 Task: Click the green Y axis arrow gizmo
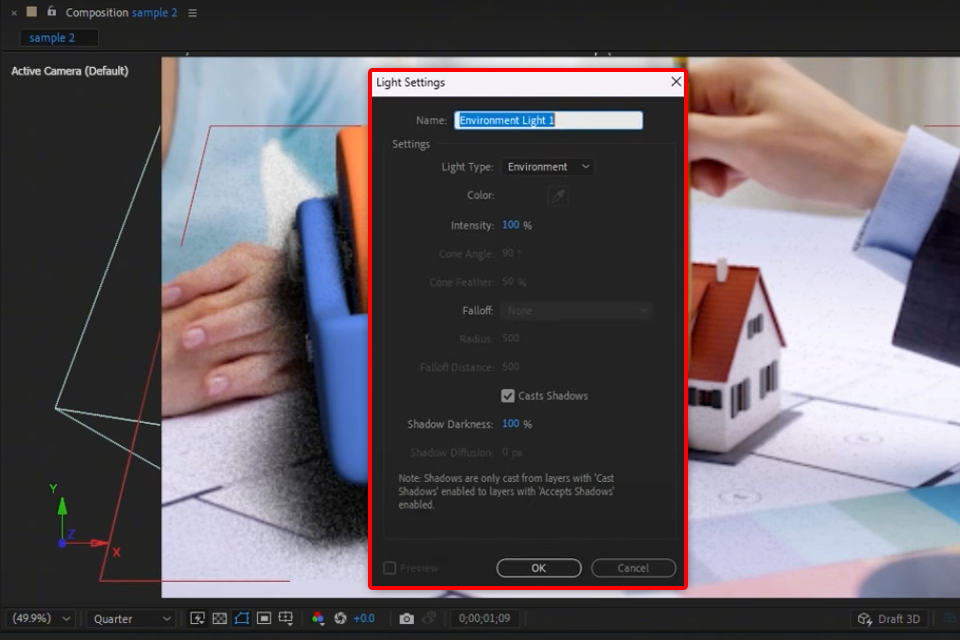62,506
